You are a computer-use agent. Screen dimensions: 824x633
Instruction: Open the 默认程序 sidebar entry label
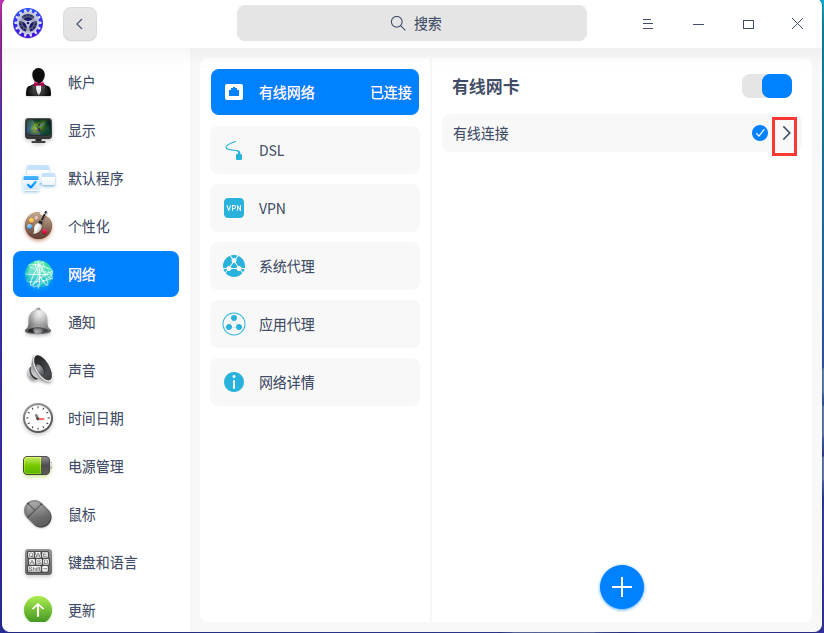(96, 179)
